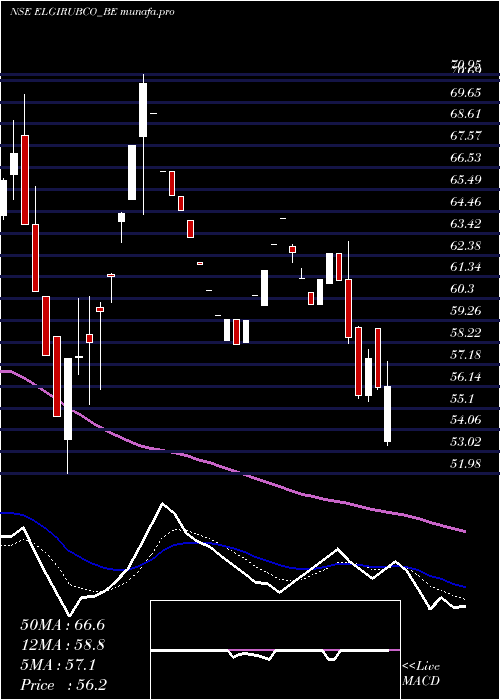The height and width of the screenshot is (700, 500).
Task: Choose the 59.26 axis label
Action: (x=466, y=311)
